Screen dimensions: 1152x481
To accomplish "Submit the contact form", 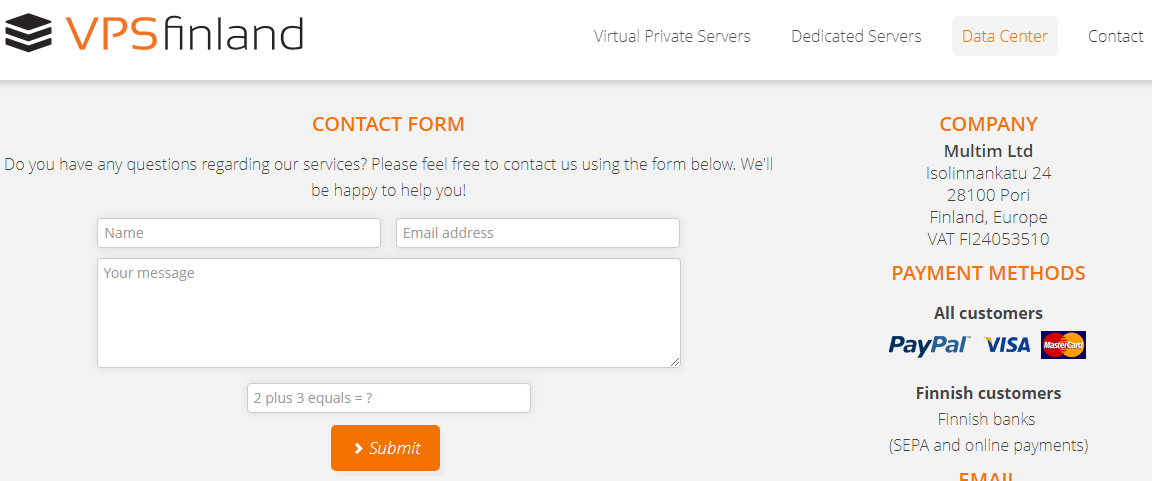I will 386,448.
